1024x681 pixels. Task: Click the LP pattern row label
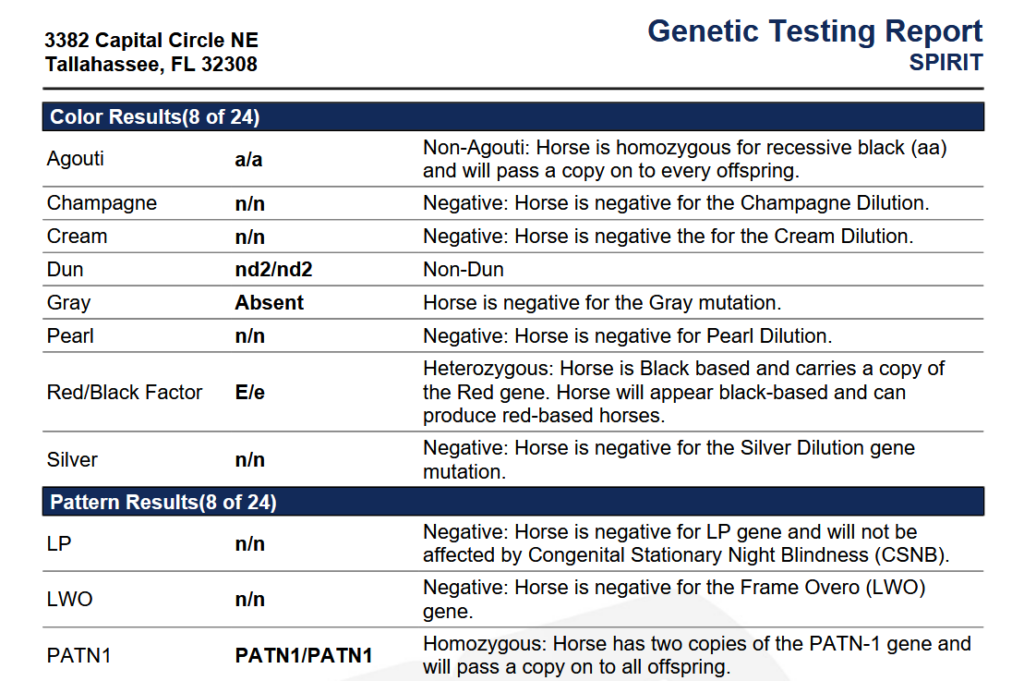pyautogui.click(x=59, y=544)
